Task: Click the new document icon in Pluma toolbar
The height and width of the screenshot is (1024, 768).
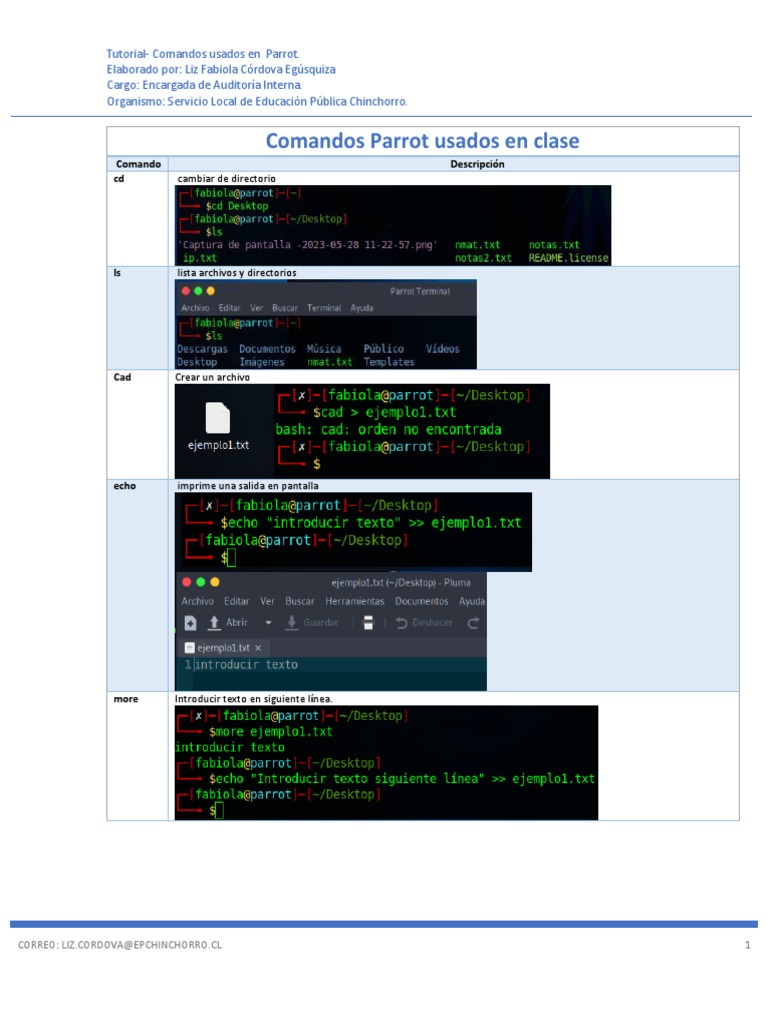Action: click(190, 623)
